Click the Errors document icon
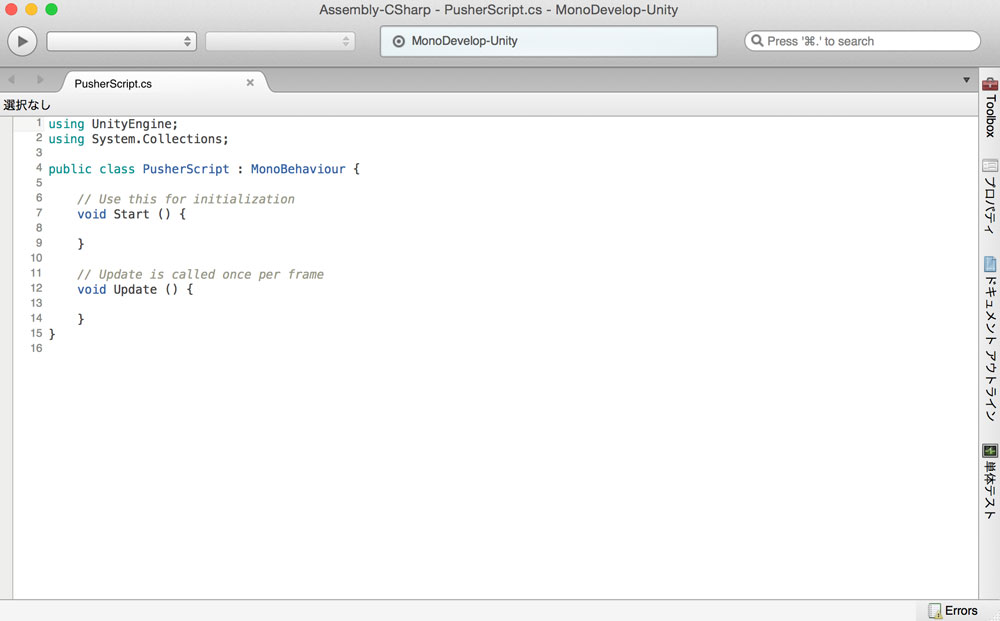Screen dimensions: 1000x621 point(934,611)
